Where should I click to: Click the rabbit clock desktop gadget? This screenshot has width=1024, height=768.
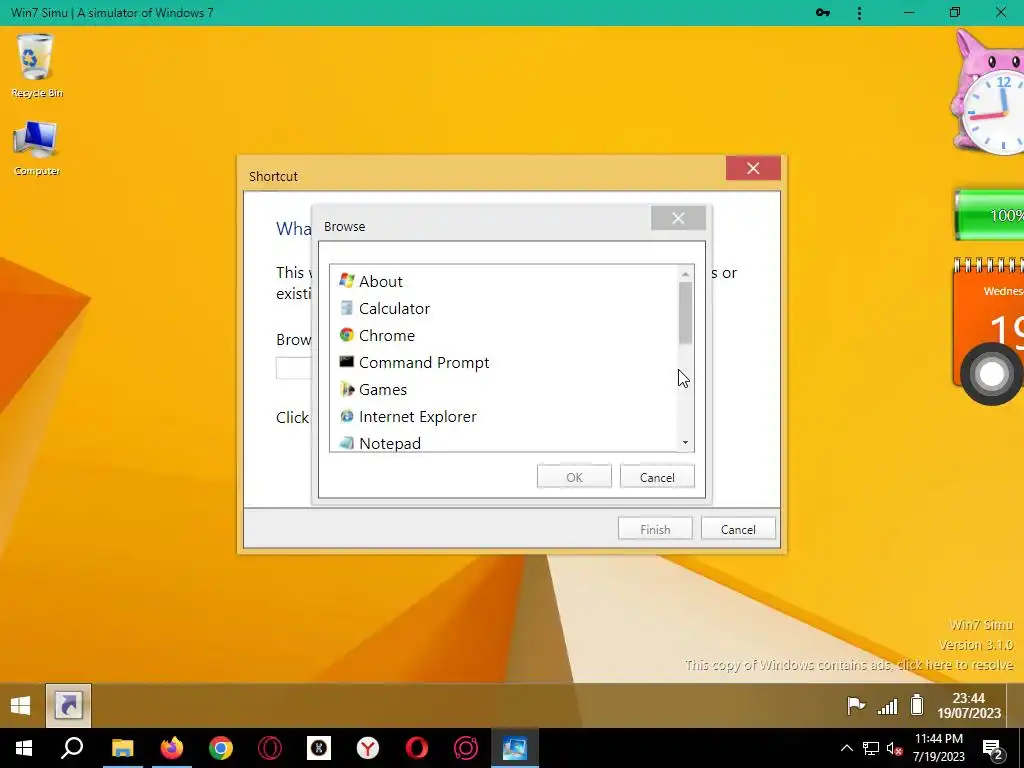(x=987, y=93)
